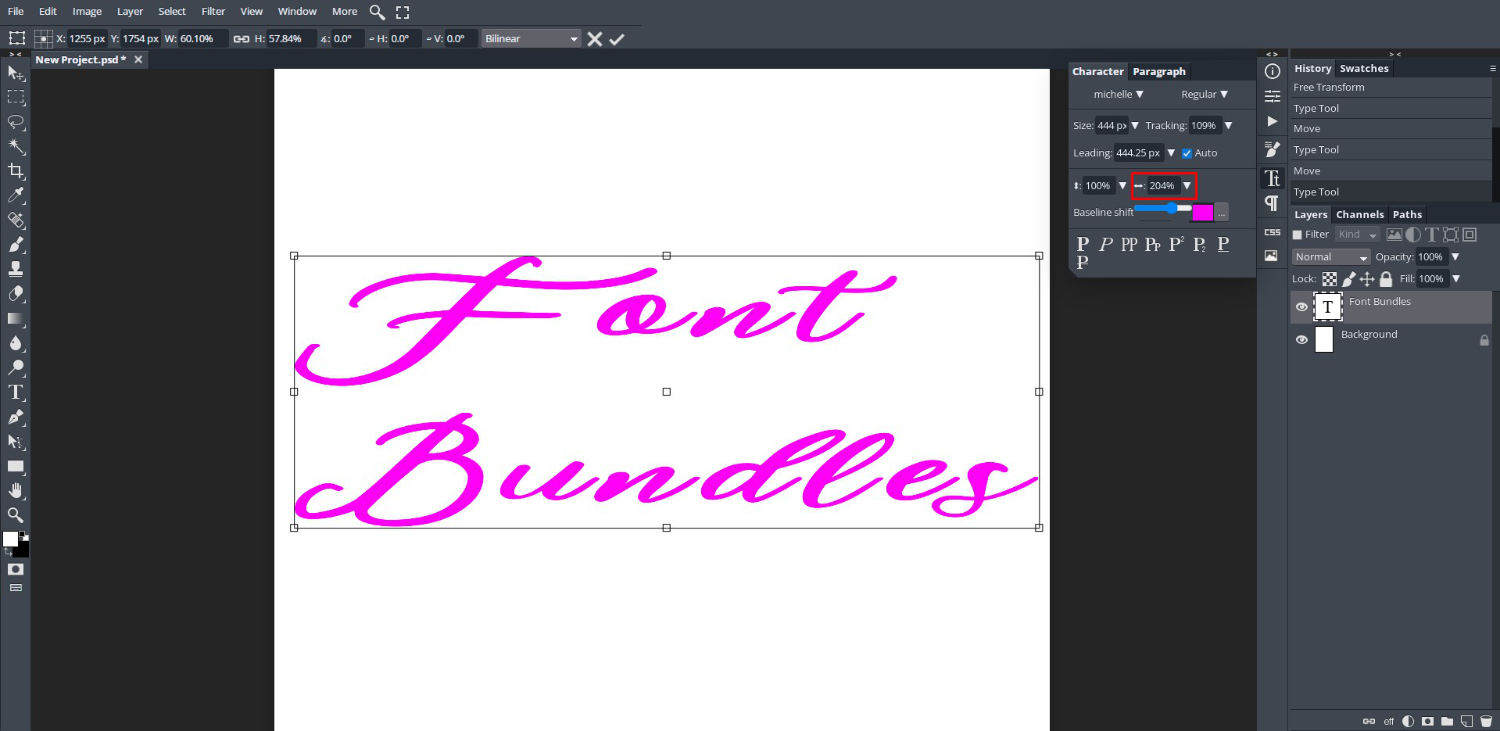Image resolution: width=1500 pixels, height=731 pixels.
Task: Create new folder in Layers panel
Action: pyautogui.click(x=1448, y=721)
